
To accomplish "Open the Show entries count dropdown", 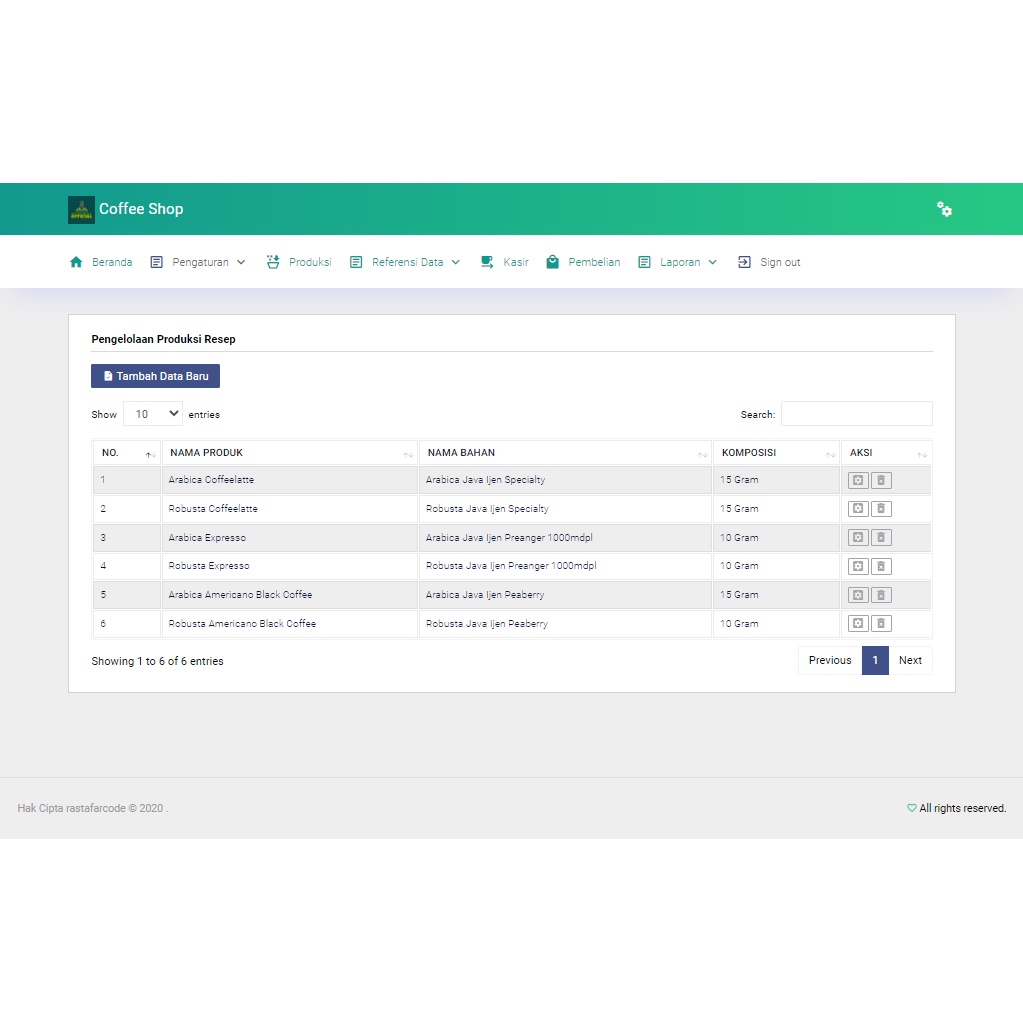I will (x=153, y=414).
